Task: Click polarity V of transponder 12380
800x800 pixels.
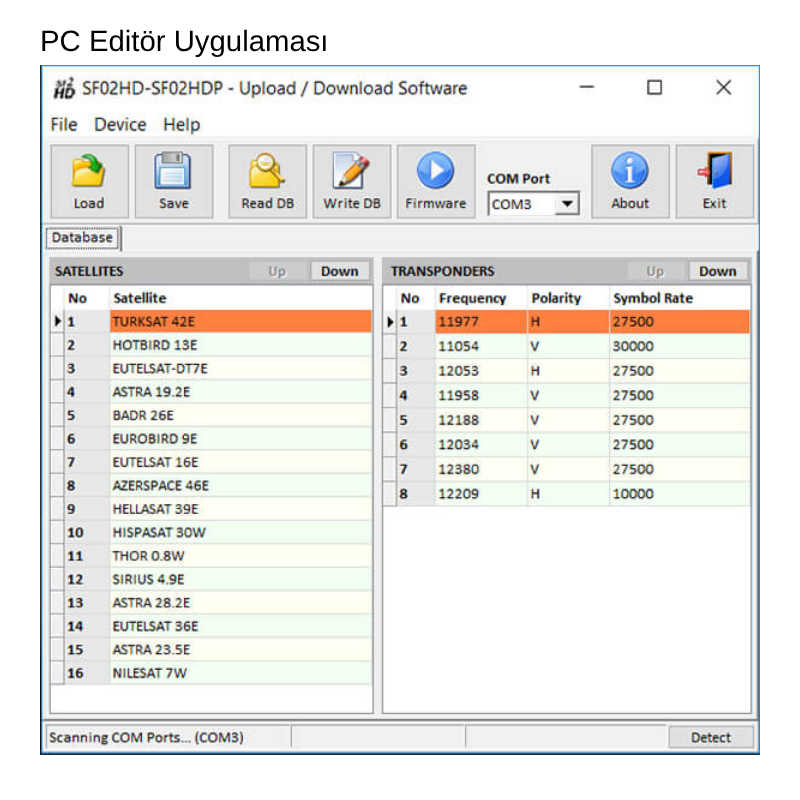Action: pyautogui.click(x=568, y=469)
